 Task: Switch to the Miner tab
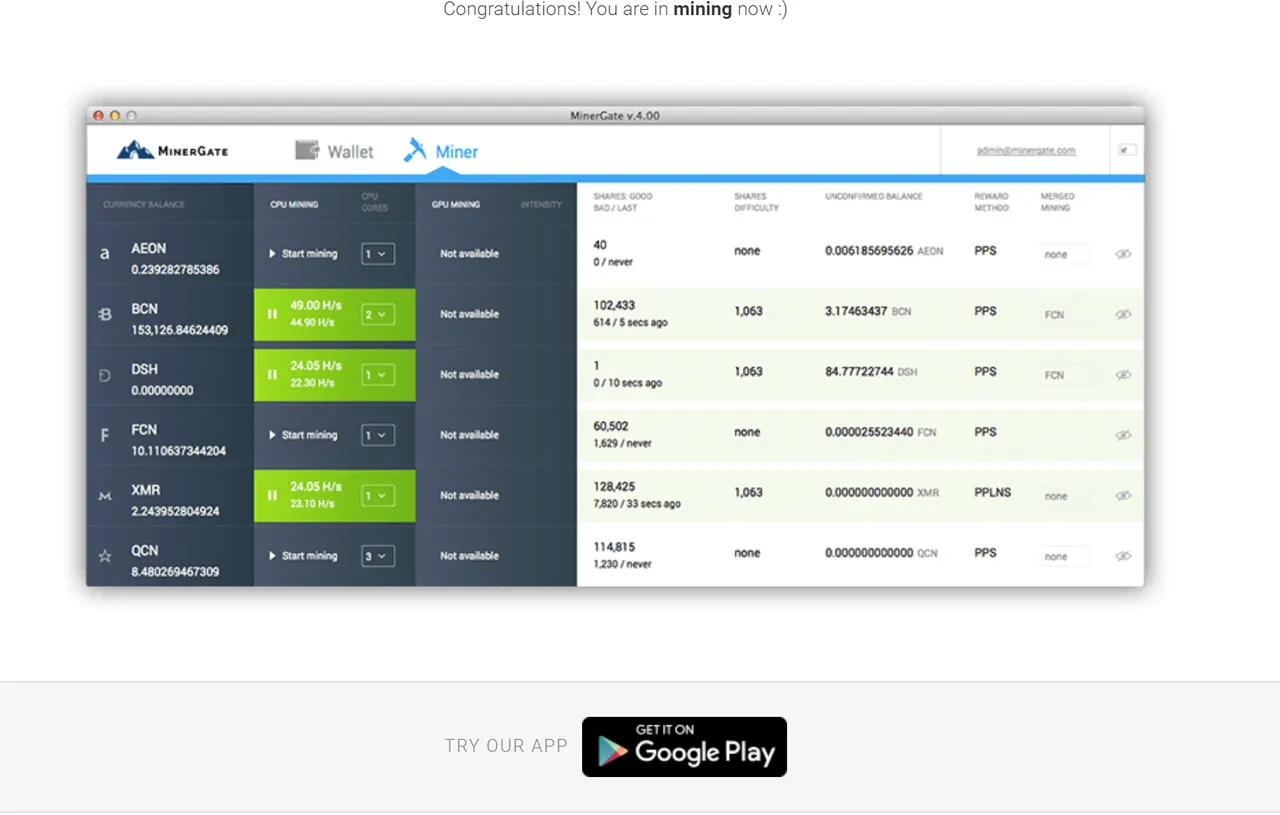pos(441,151)
